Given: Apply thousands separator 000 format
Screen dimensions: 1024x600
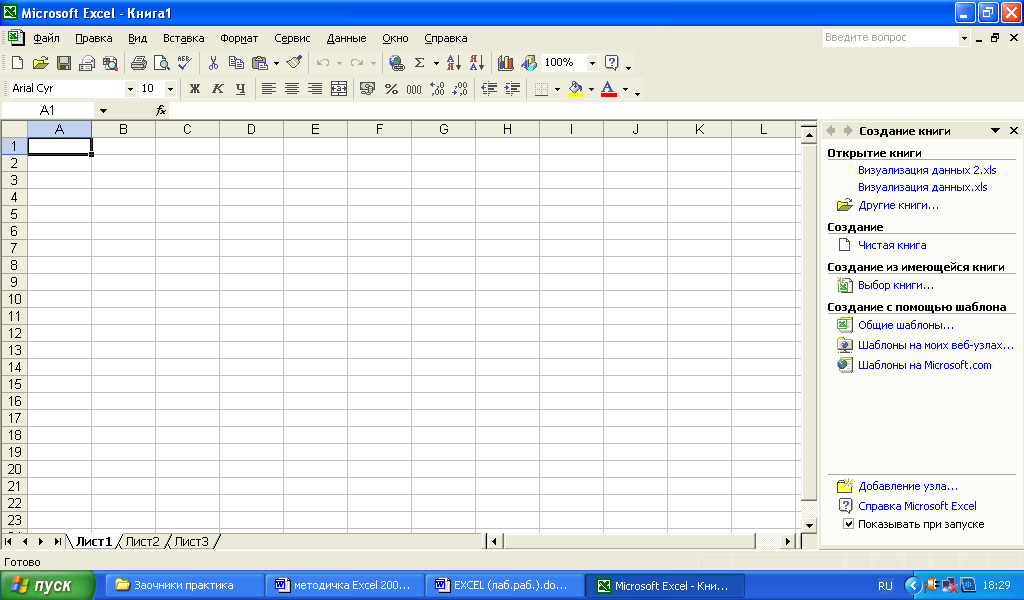Looking at the screenshot, I should tap(414, 89).
